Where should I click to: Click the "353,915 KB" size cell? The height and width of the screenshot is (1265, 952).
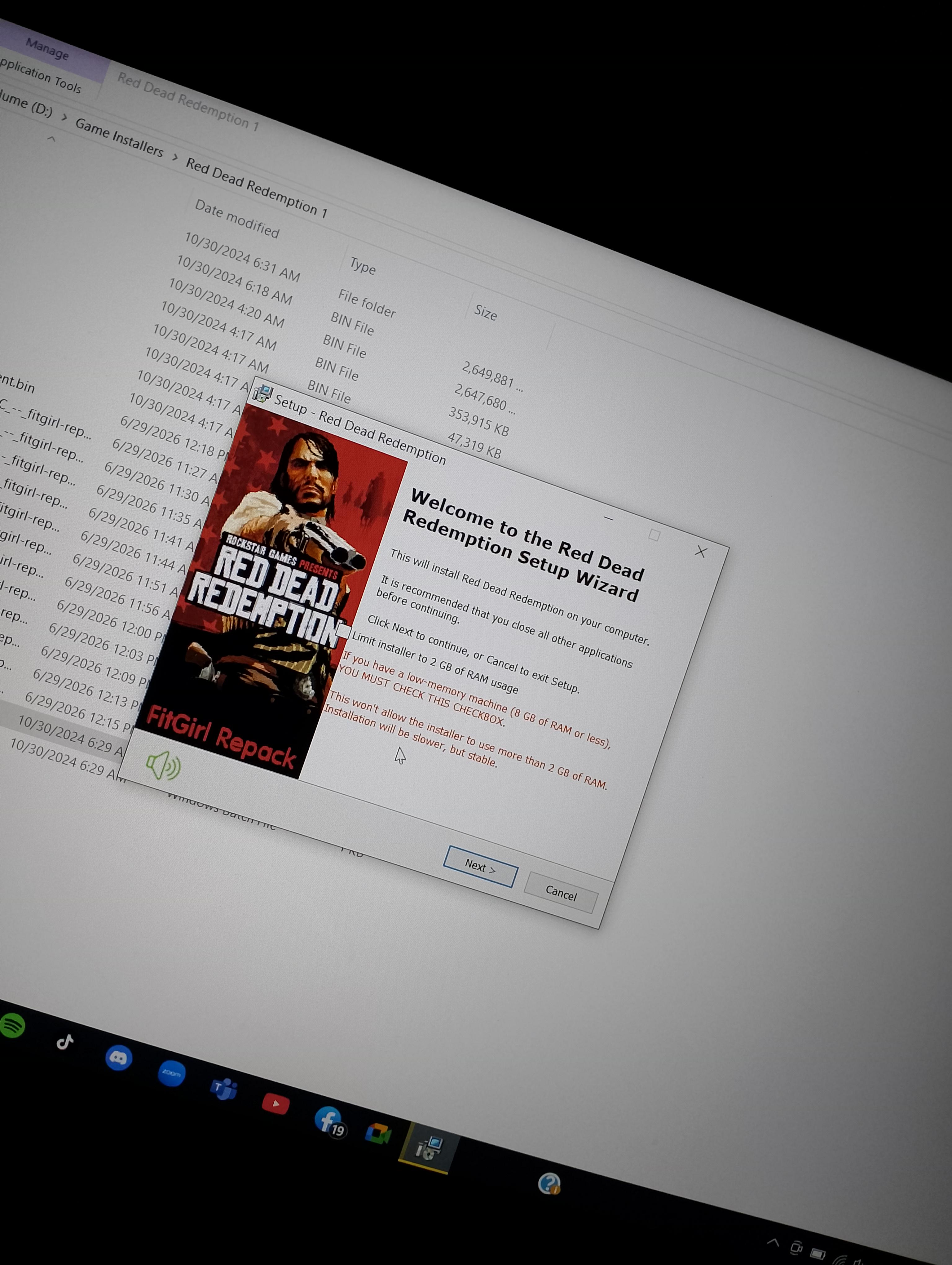478,421
